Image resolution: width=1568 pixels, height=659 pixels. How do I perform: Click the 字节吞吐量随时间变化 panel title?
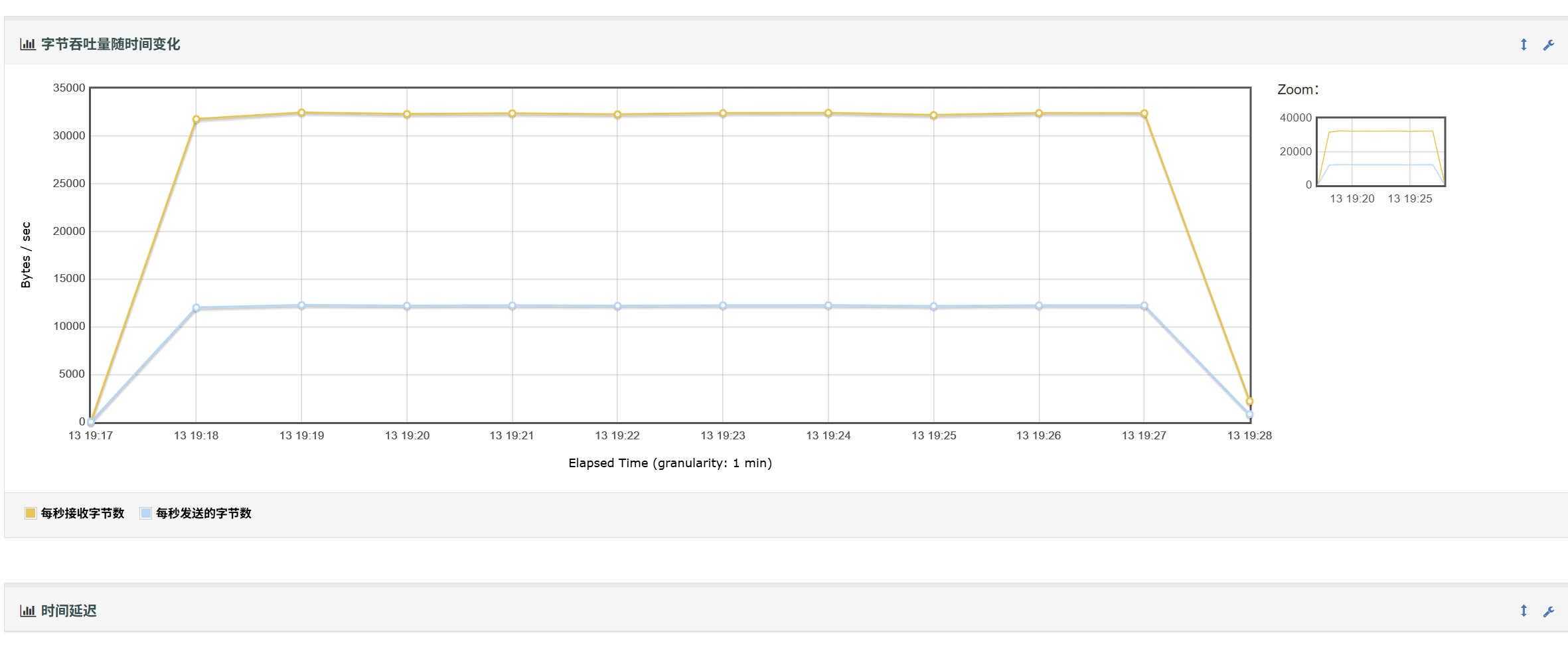[x=110, y=44]
